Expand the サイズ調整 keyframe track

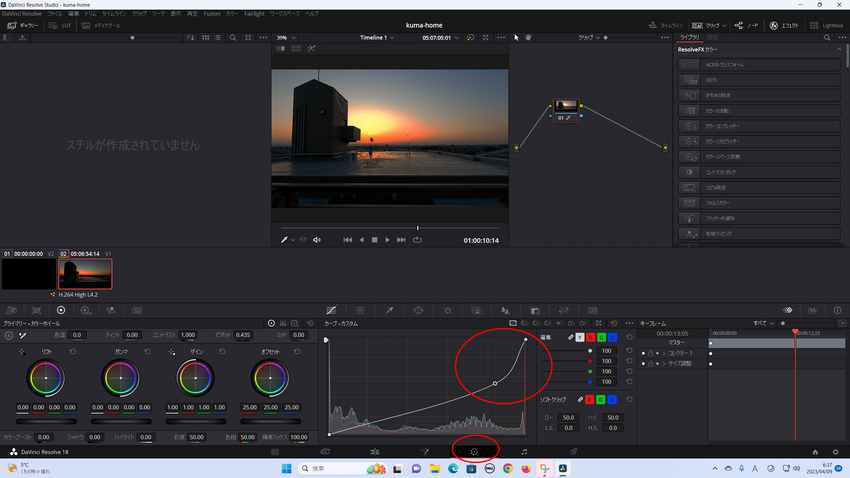(x=664, y=364)
